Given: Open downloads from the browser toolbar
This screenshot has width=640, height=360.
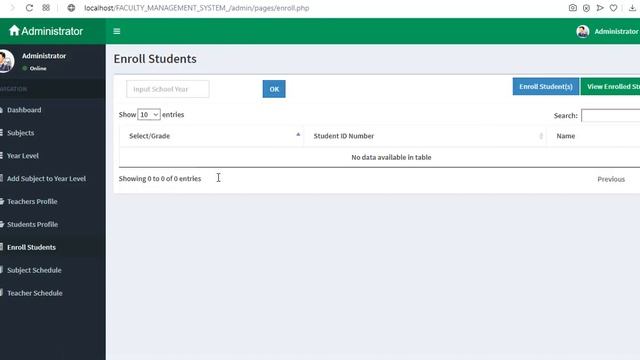Looking at the screenshot, I should 632,8.
